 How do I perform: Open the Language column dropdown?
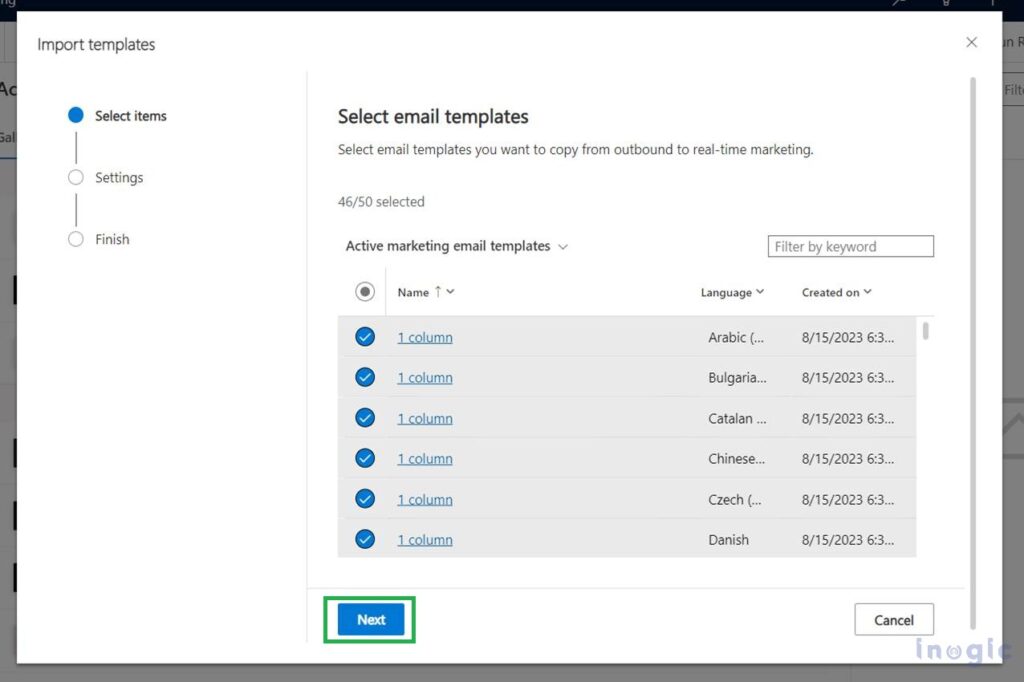point(760,292)
